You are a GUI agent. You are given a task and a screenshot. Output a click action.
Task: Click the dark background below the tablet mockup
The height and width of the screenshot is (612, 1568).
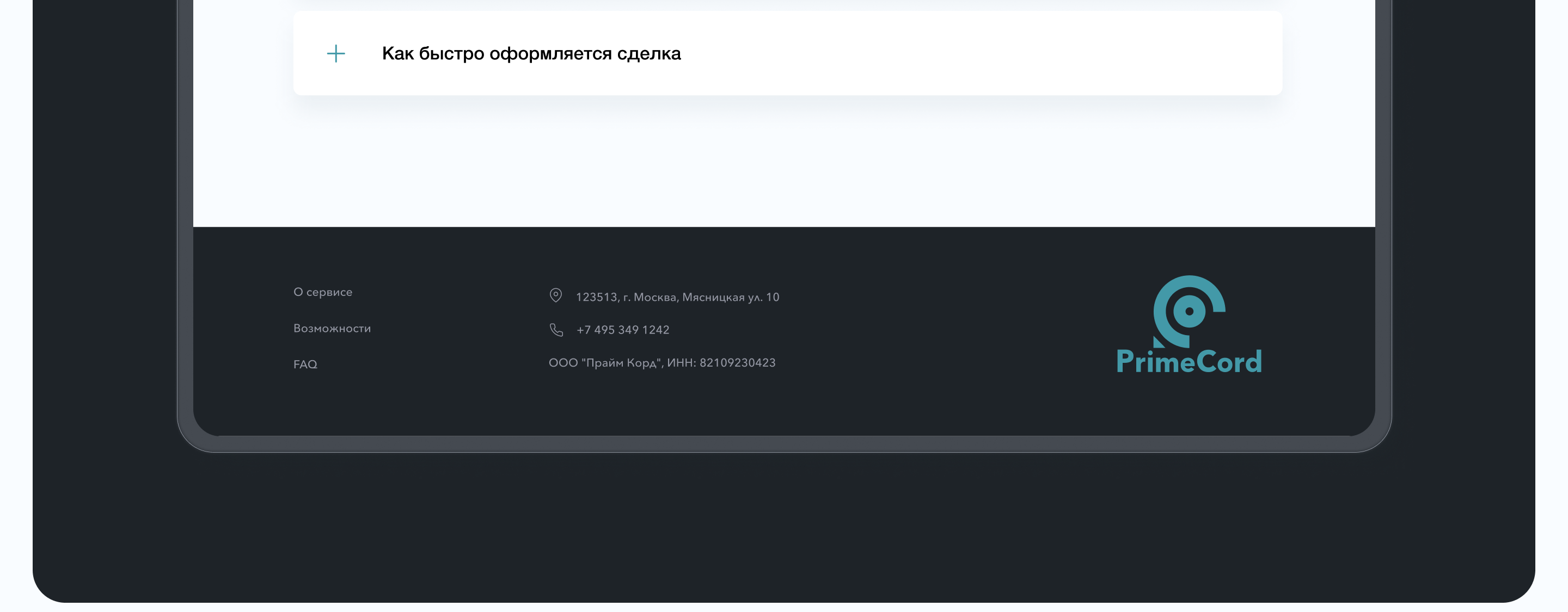pos(784,529)
